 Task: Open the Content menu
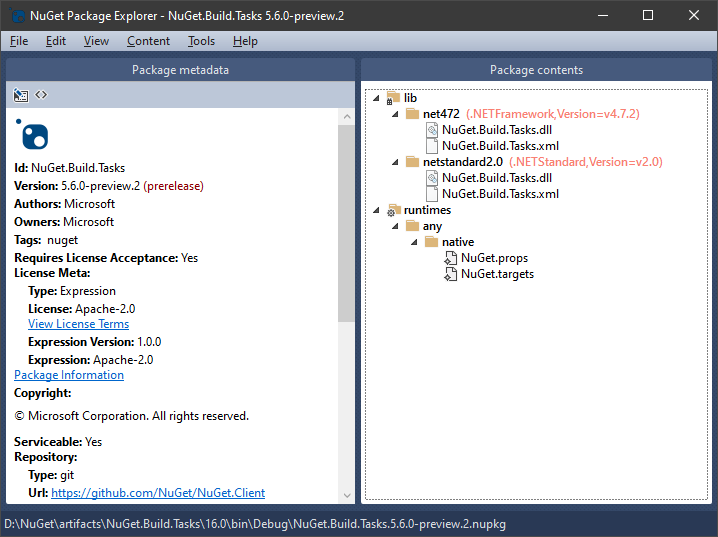(x=148, y=41)
